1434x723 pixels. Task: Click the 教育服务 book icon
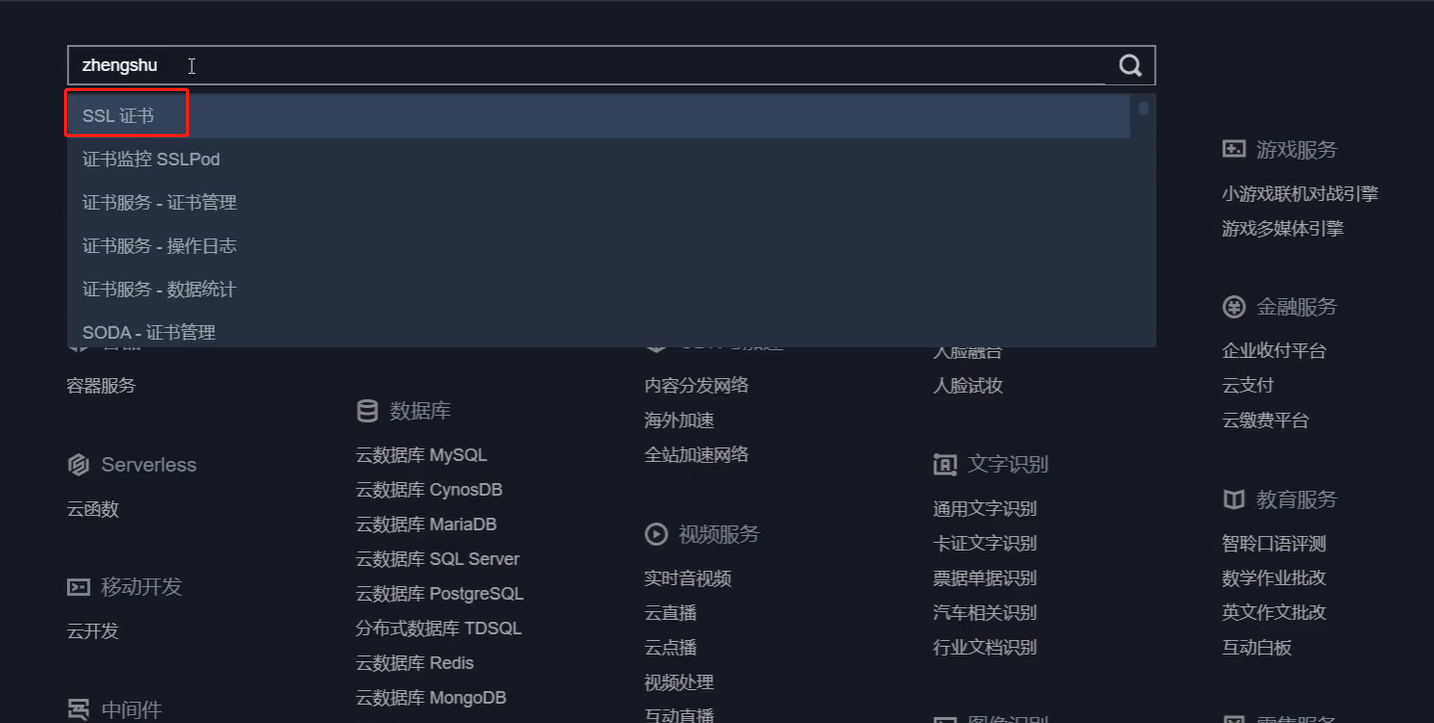tap(1234, 499)
